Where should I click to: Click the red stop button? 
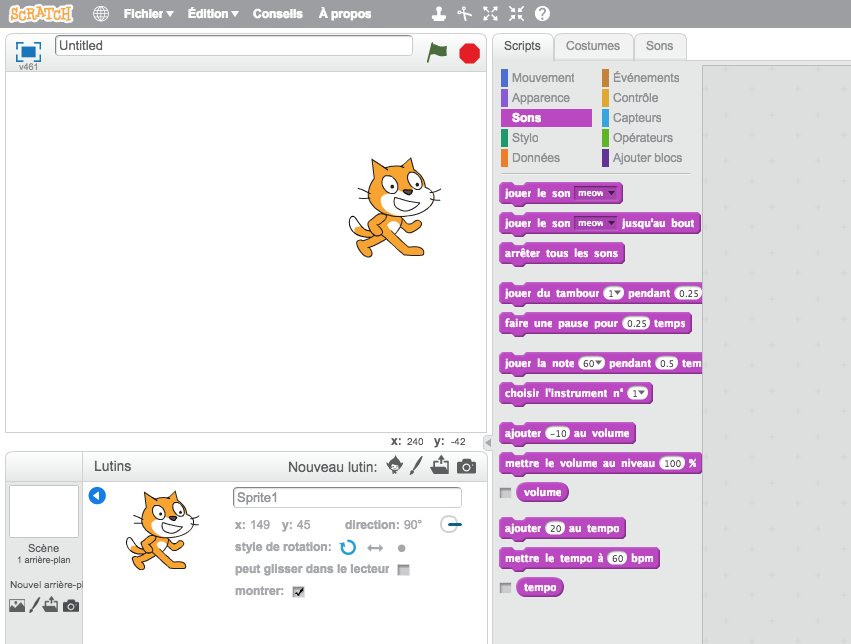[x=469, y=53]
